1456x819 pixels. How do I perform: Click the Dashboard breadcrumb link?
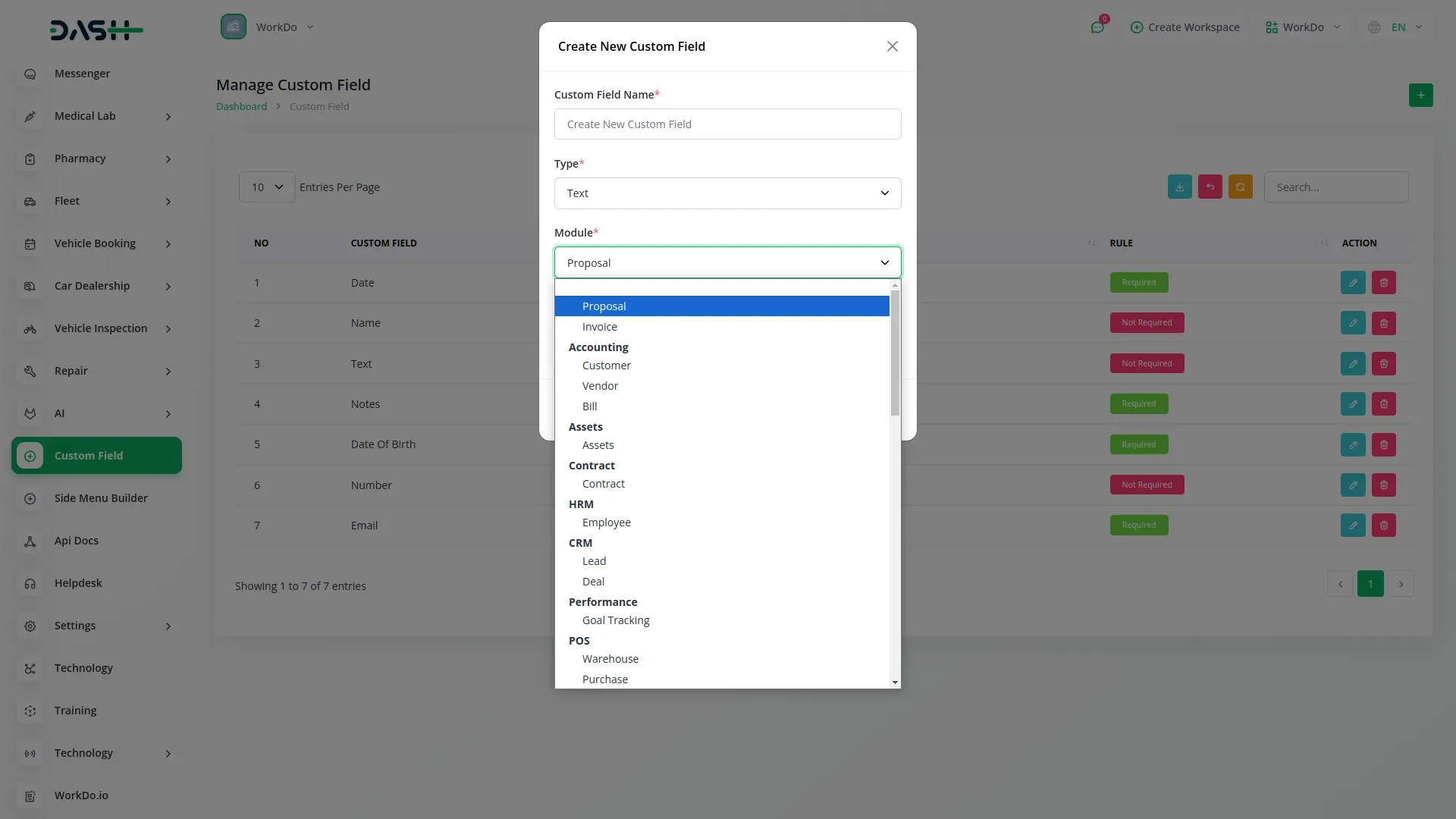click(x=241, y=107)
